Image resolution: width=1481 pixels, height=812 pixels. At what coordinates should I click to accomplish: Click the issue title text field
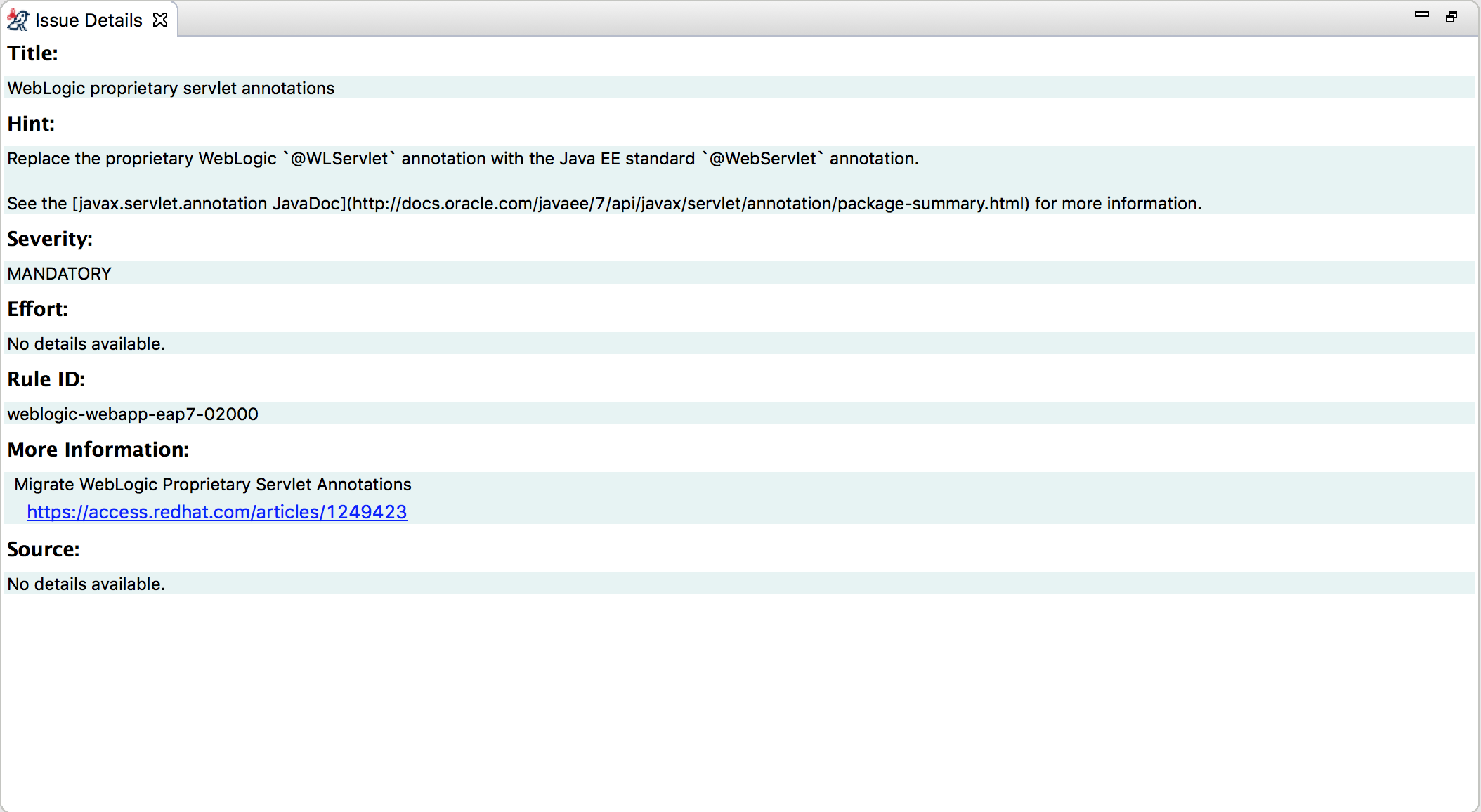[x=171, y=88]
